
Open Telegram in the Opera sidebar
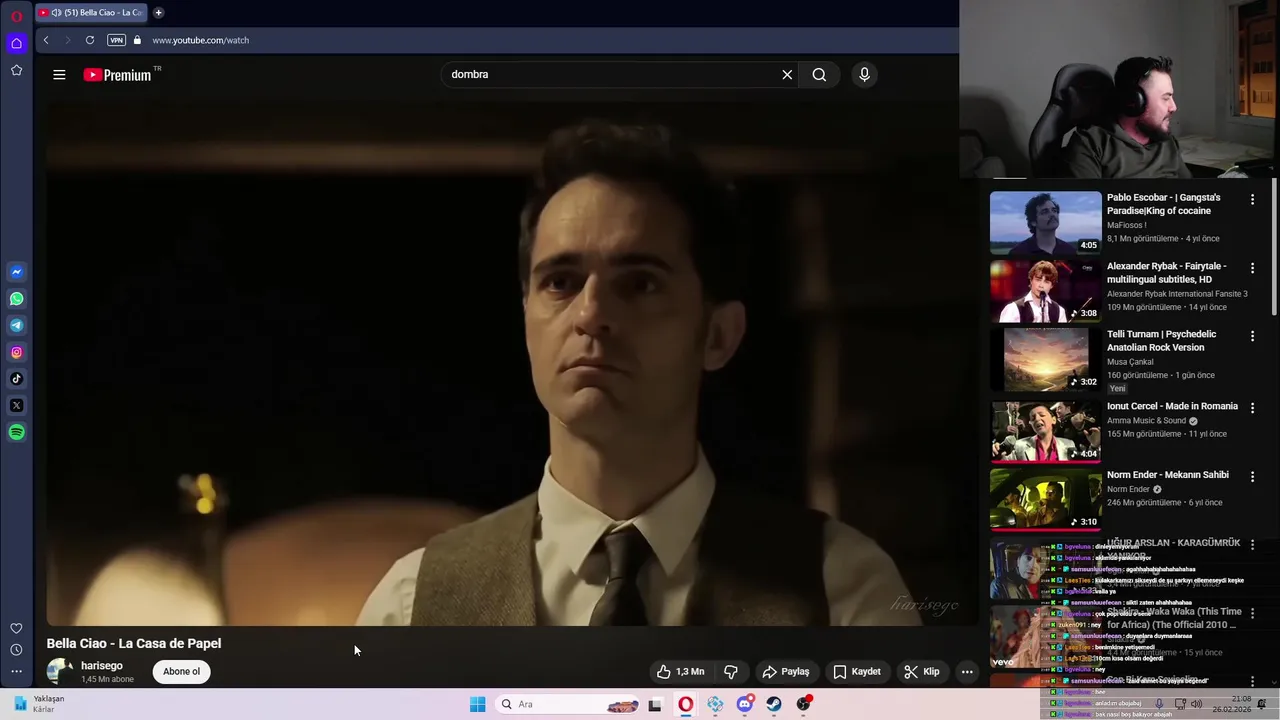[16, 325]
